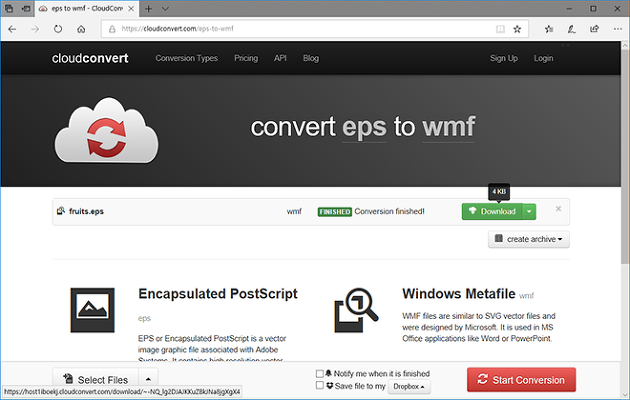This screenshot has height=400, width=630.
Task: Share this page via share icon
Action: 594,29
